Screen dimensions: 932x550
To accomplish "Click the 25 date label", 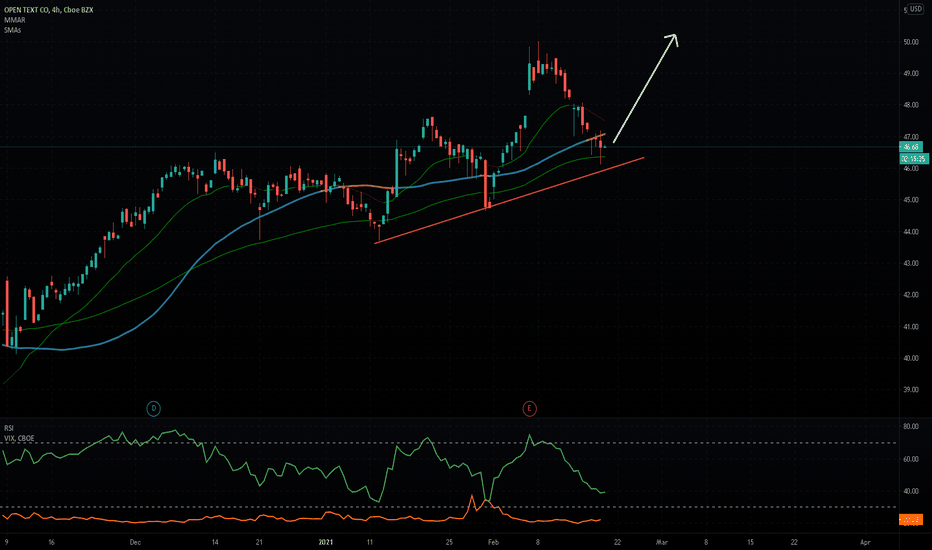I will pos(449,542).
